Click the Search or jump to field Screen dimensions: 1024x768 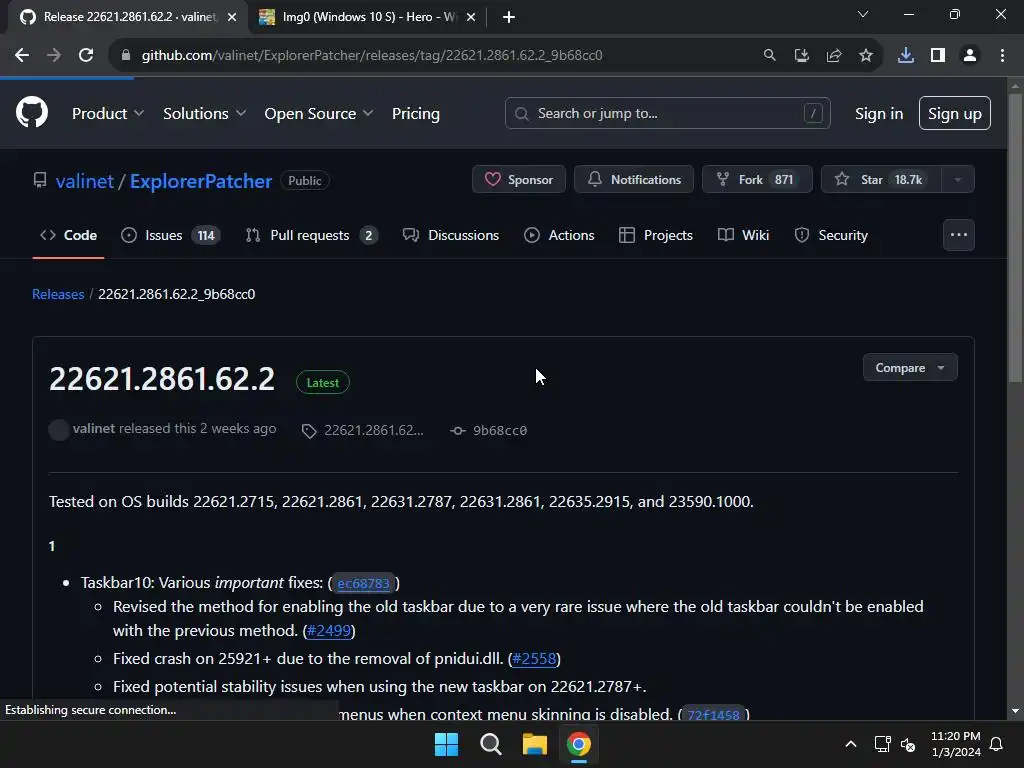(667, 113)
